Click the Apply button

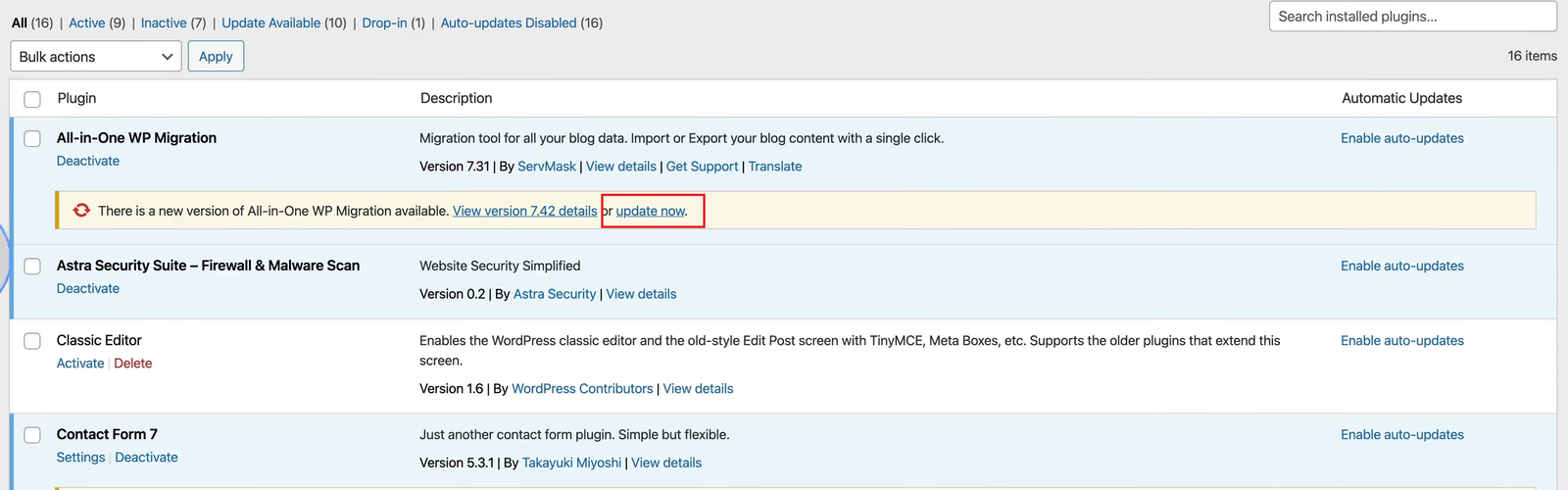point(216,56)
